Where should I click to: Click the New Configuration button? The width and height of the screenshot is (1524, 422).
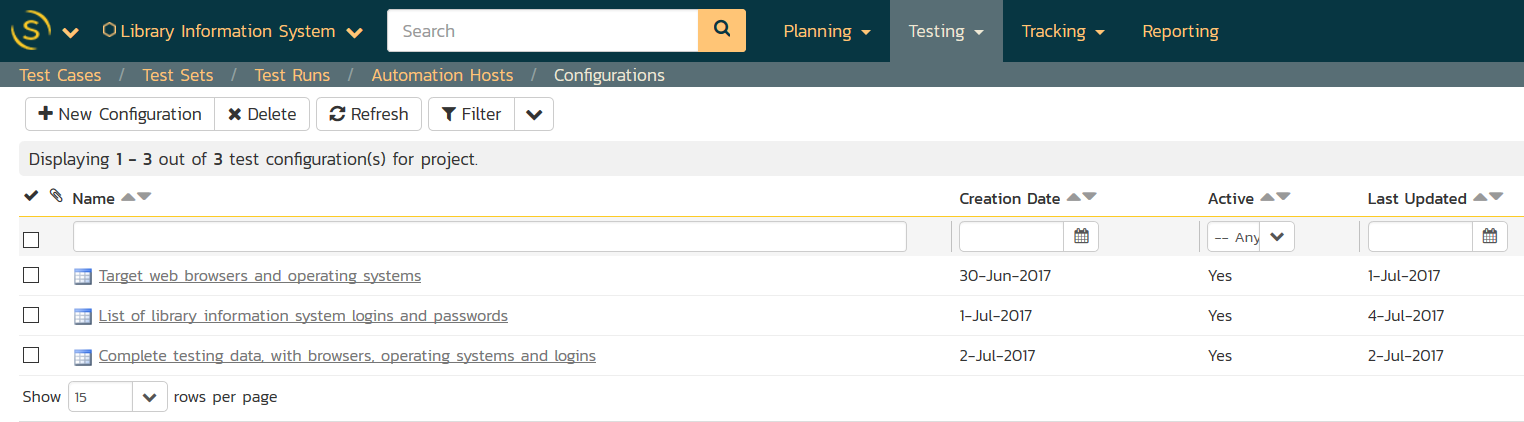coord(120,114)
